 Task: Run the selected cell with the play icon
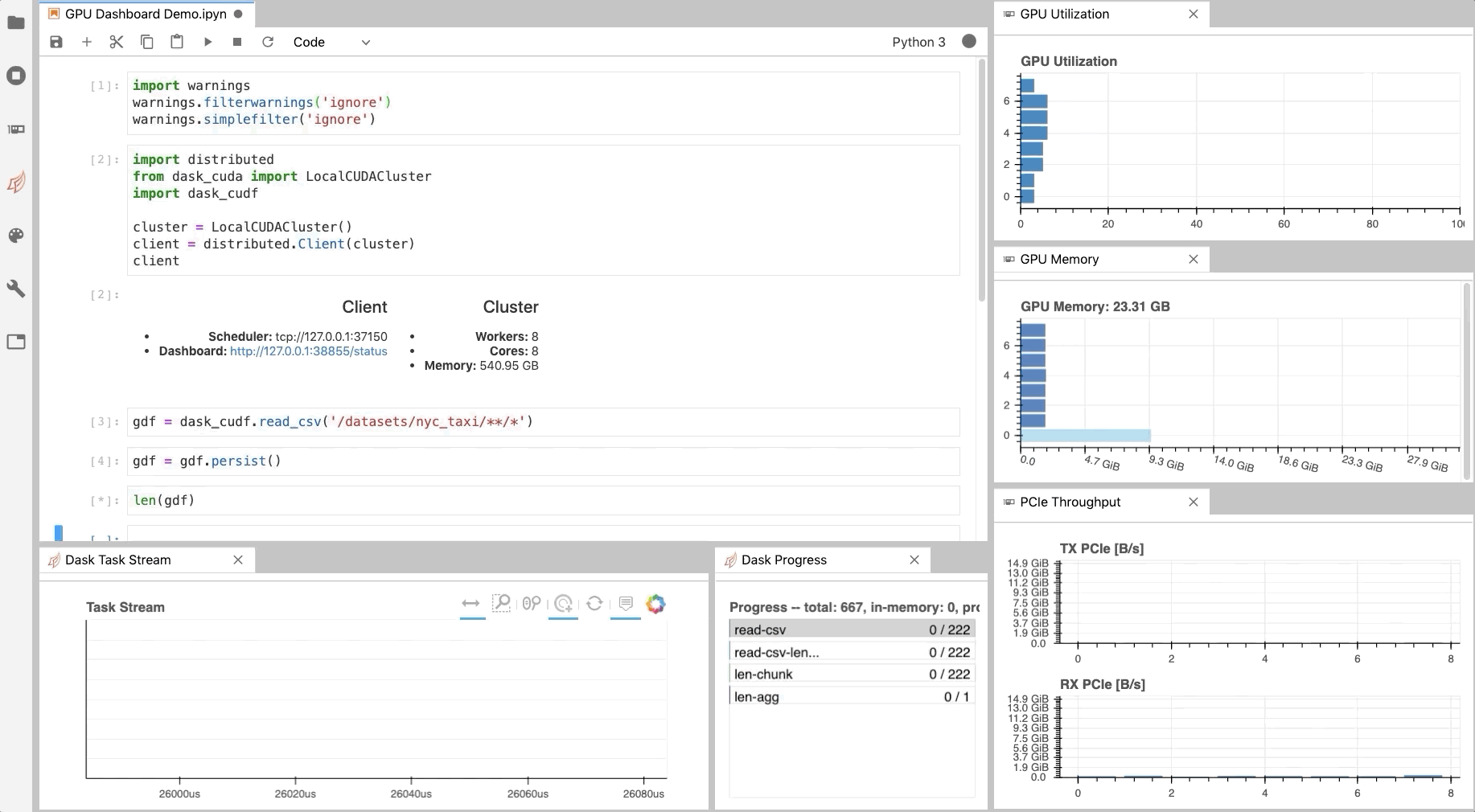click(x=207, y=42)
